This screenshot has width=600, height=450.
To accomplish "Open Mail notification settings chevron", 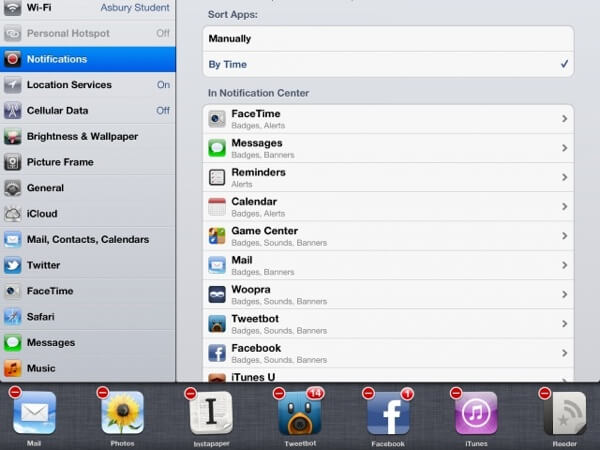I will pos(564,265).
